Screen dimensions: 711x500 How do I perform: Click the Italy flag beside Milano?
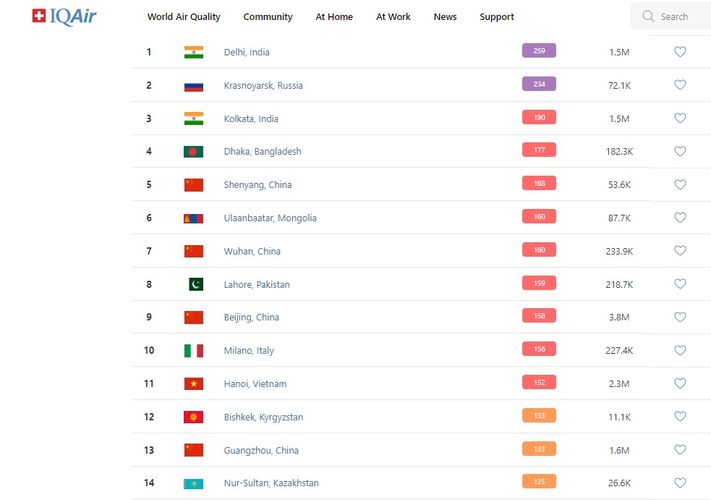tap(193, 351)
